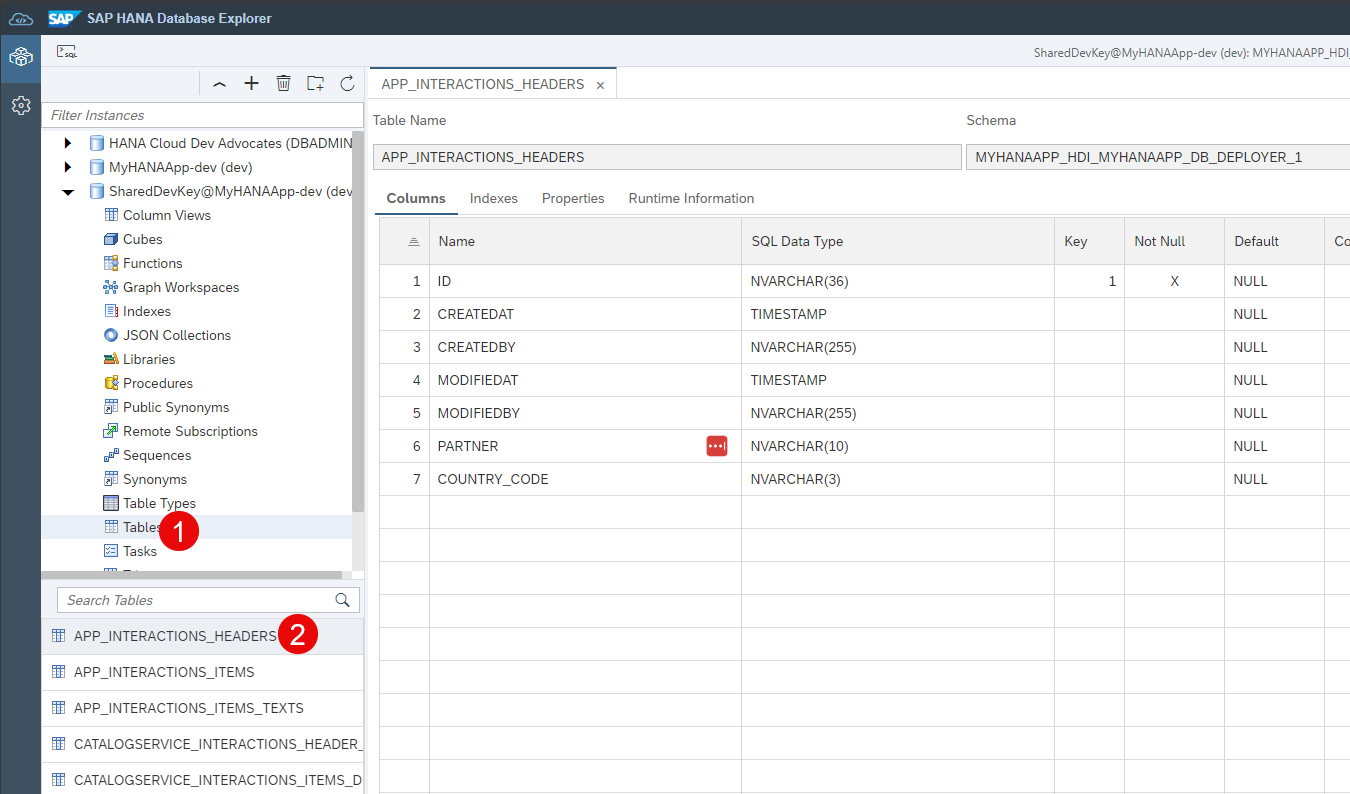Click the Default column header

[x=1274, y=241]
